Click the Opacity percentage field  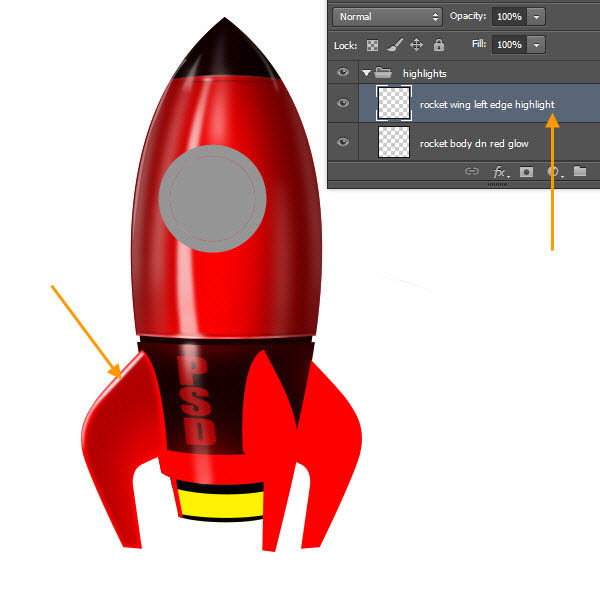[x=509, y=17]
